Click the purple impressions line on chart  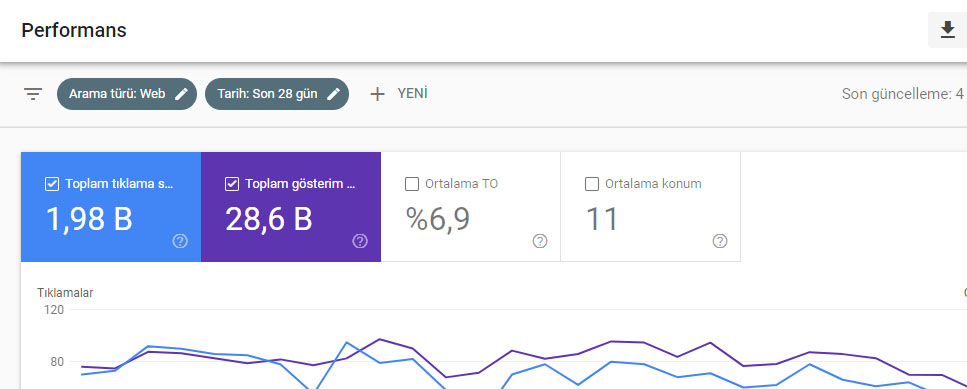click(x=379, y=339)
